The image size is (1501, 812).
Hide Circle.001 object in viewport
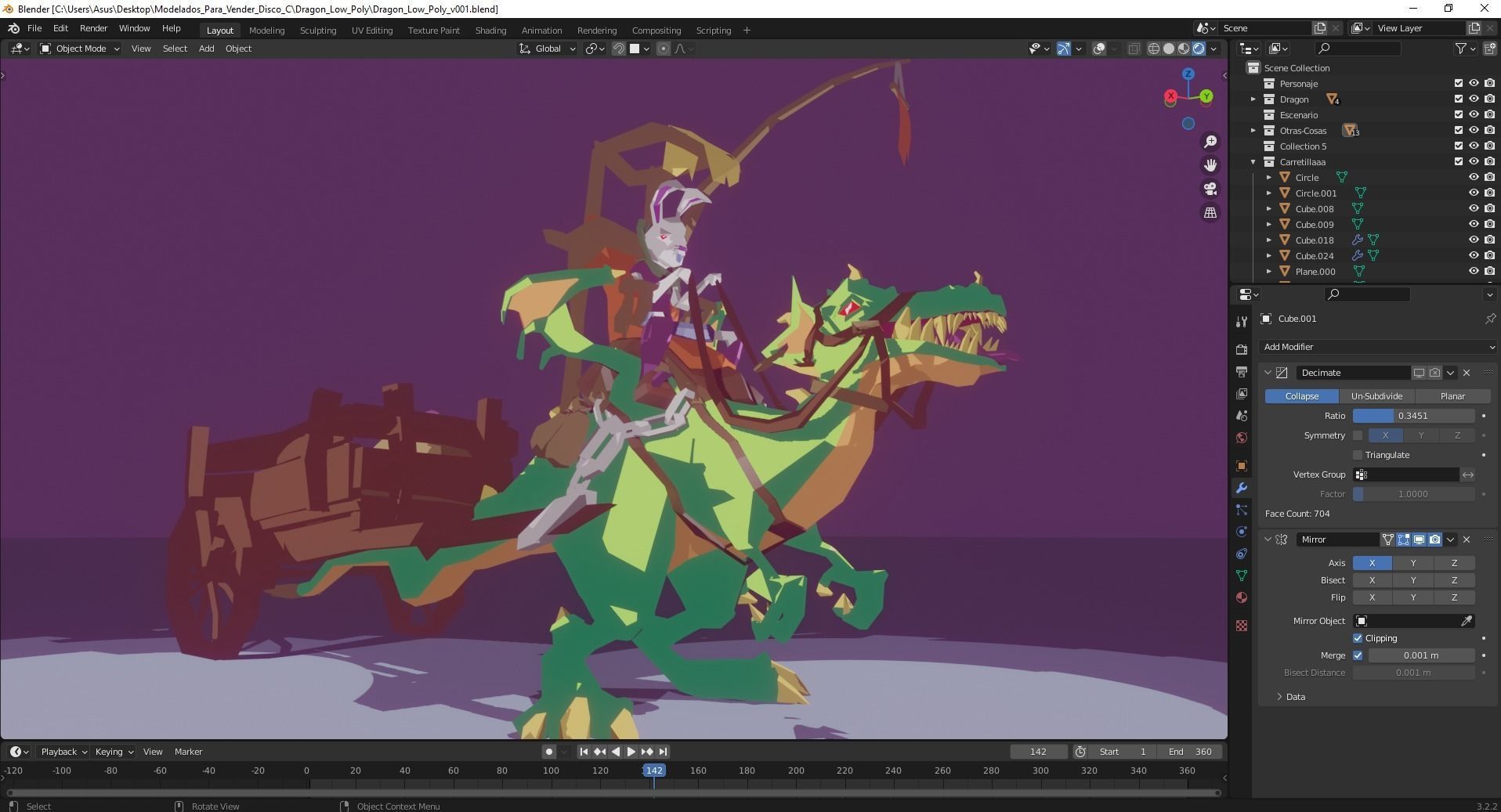tap(1474, 193)
